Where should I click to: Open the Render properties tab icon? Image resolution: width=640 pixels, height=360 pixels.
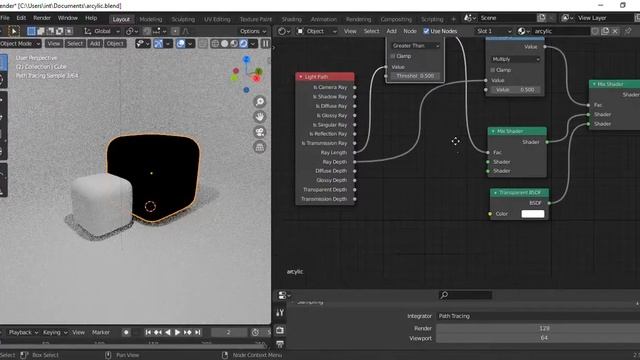tap(280, 330)
